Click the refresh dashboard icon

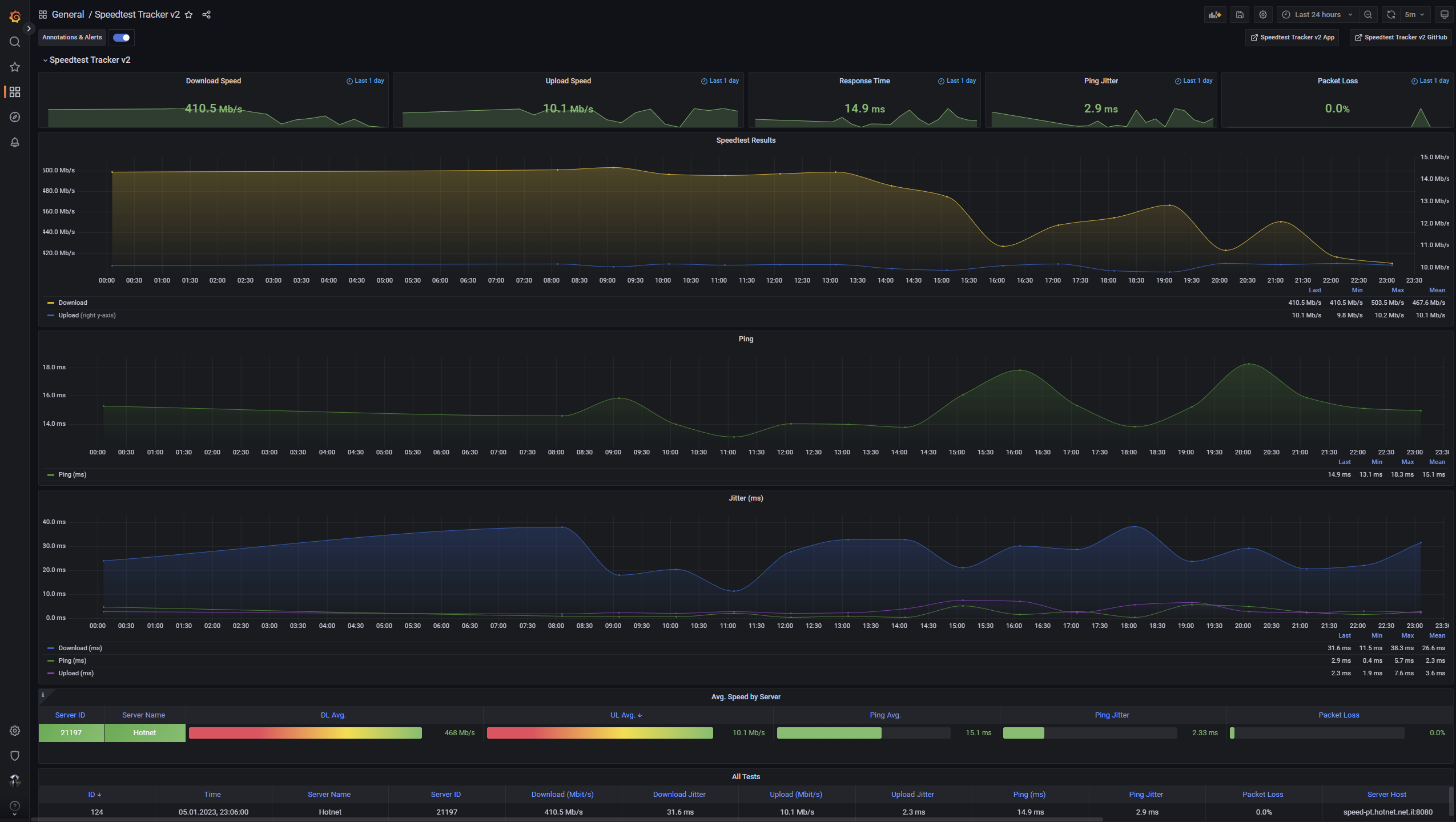[1391, 15]
